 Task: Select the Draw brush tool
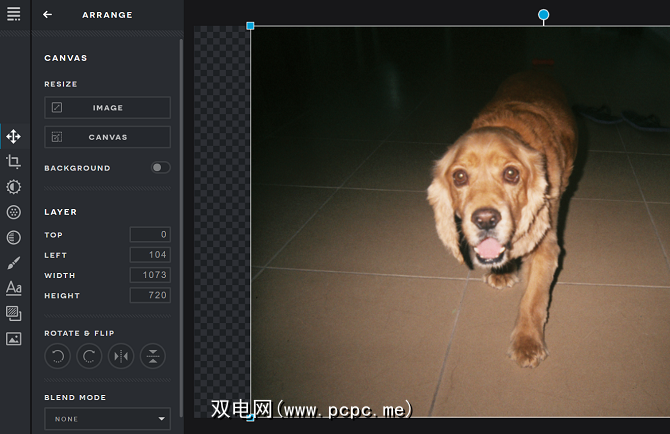[14, 263]
